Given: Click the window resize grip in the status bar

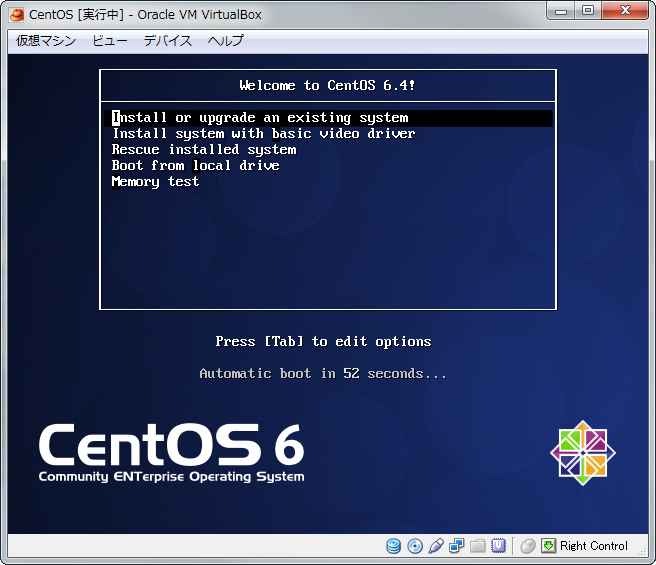Looking at the screenshot, I should [x=641, y=551].
